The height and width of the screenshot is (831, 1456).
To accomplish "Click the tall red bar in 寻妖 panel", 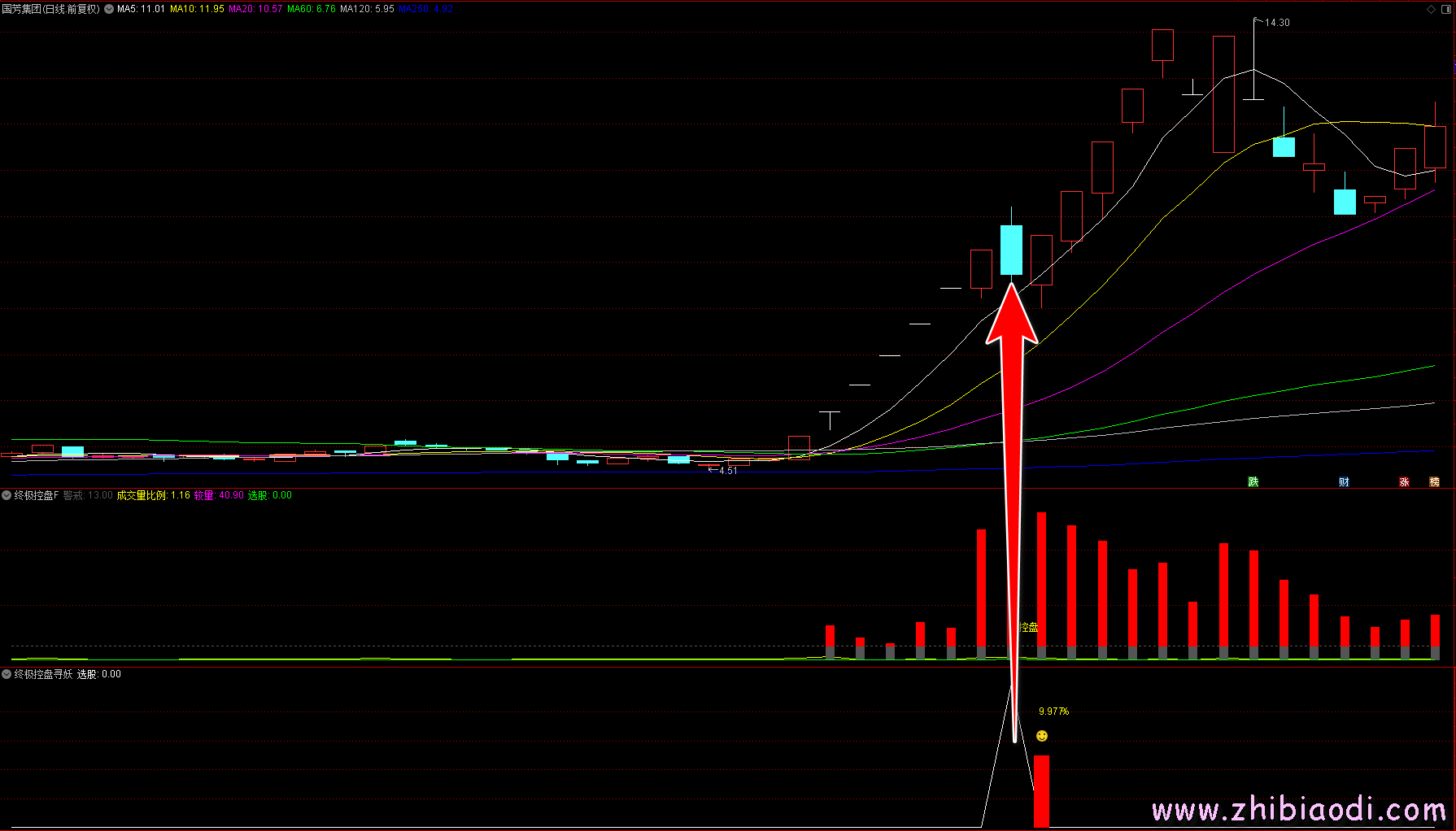I will click(1041, 791).
